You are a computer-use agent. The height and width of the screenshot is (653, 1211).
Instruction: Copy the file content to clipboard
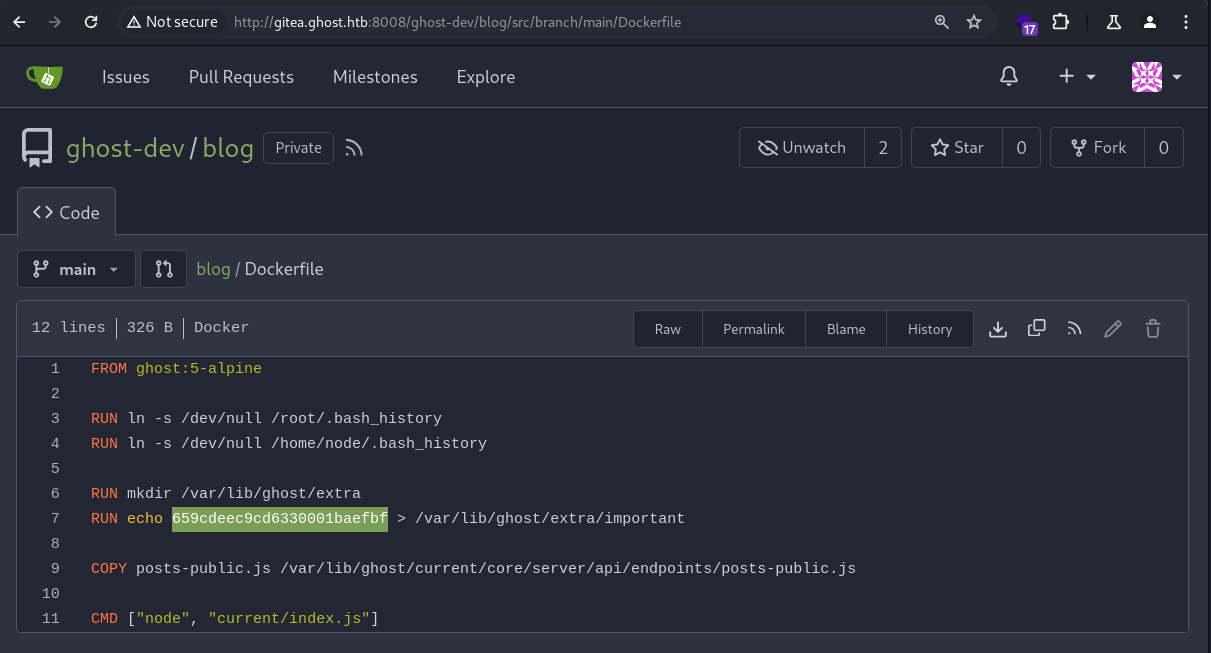[x=1037, y=328]
